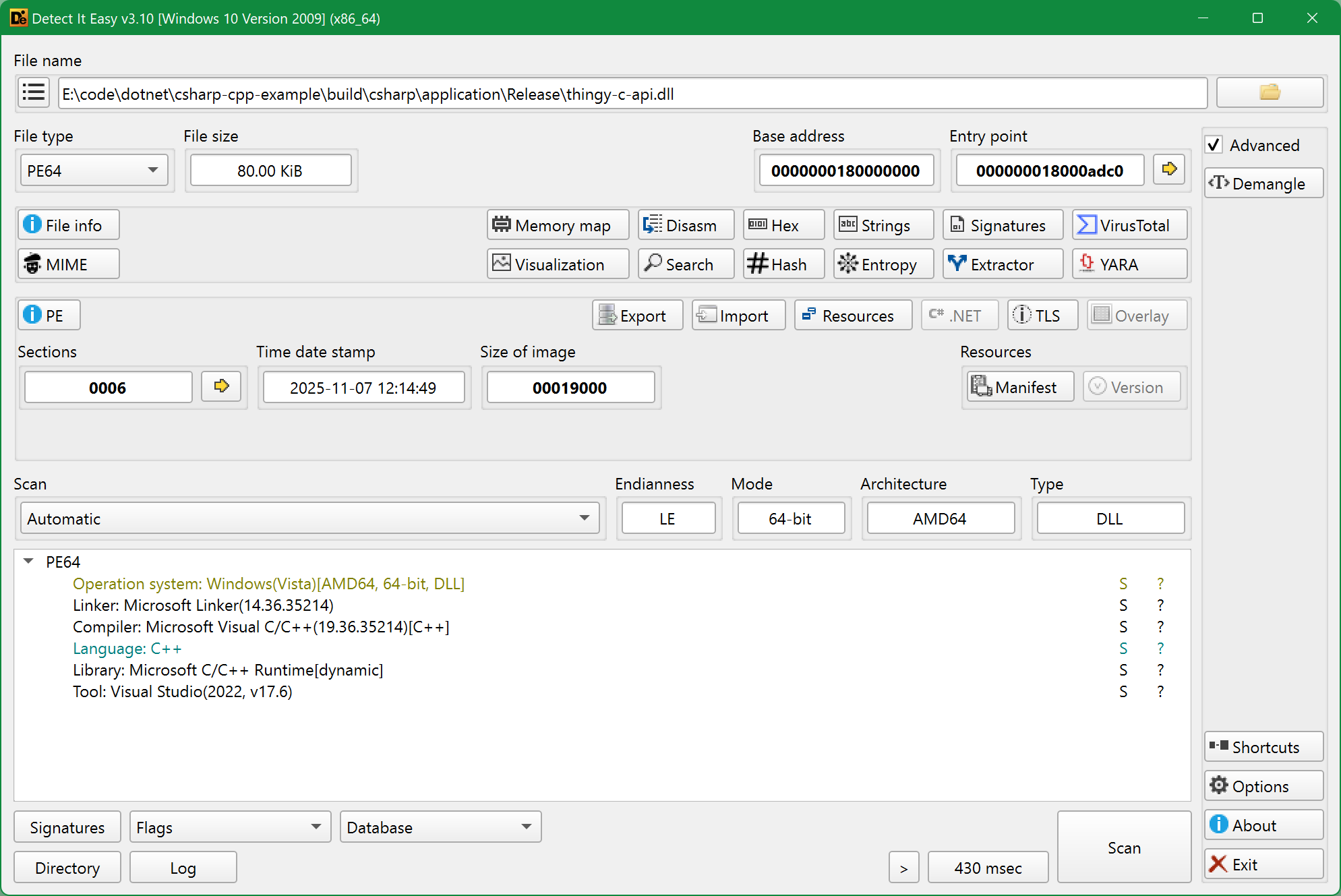This screenshot has height=896, width=1341.
Task: Open the Resources section
Action: 852,315
